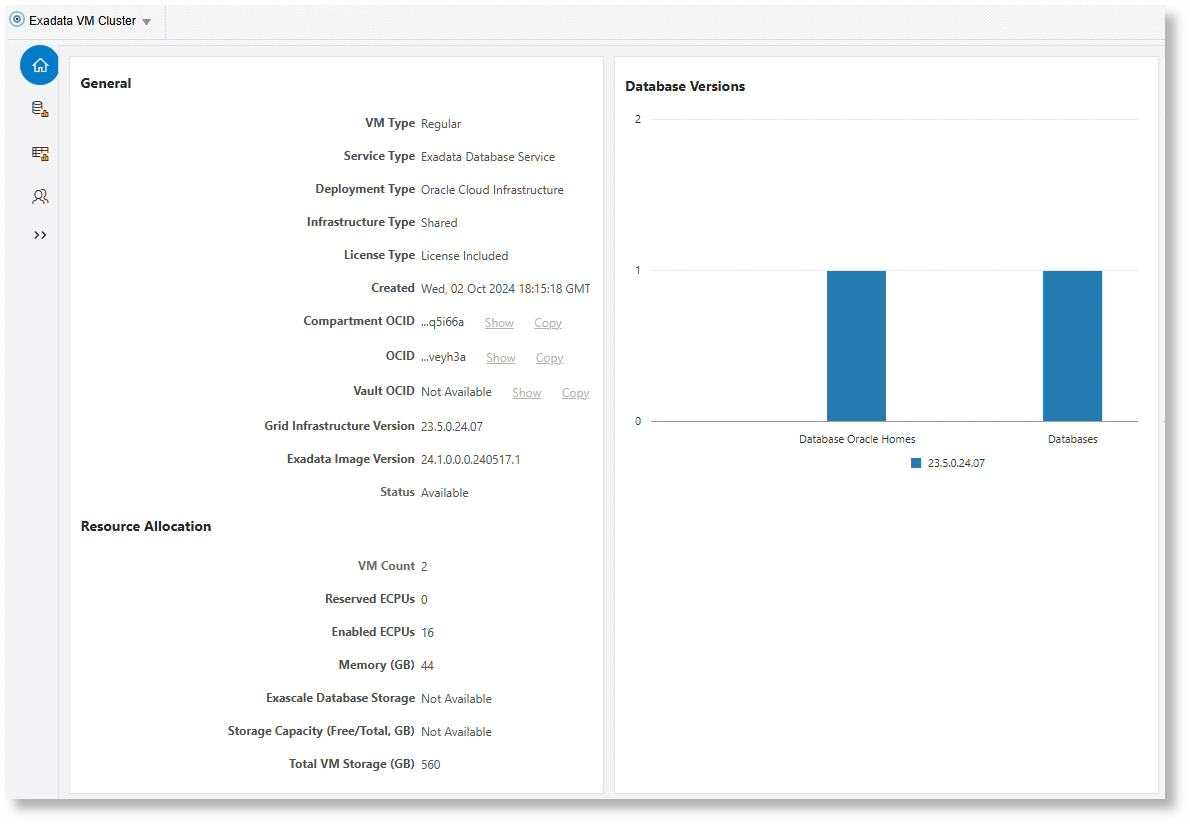Select the Created date Wed, 02 Oct 2024
Screen dimensions: 1190x824
[505, 288]
